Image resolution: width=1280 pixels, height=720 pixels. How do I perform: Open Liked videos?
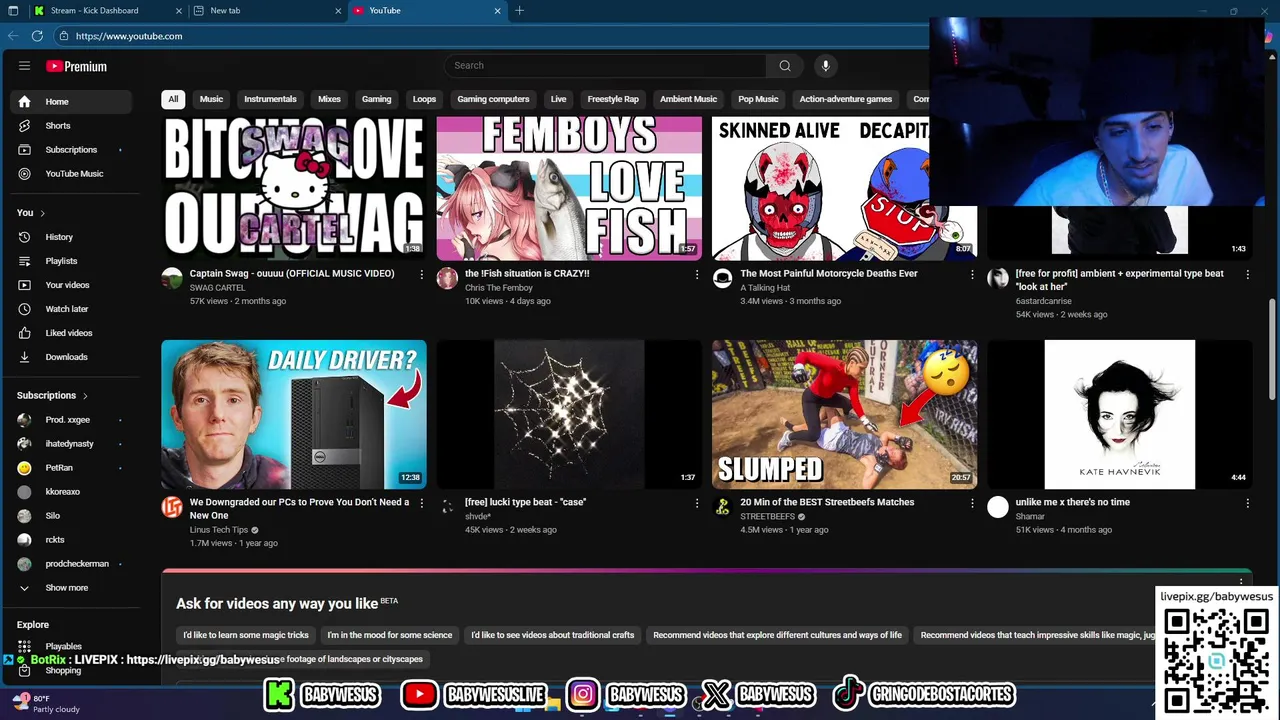(71, 333)
